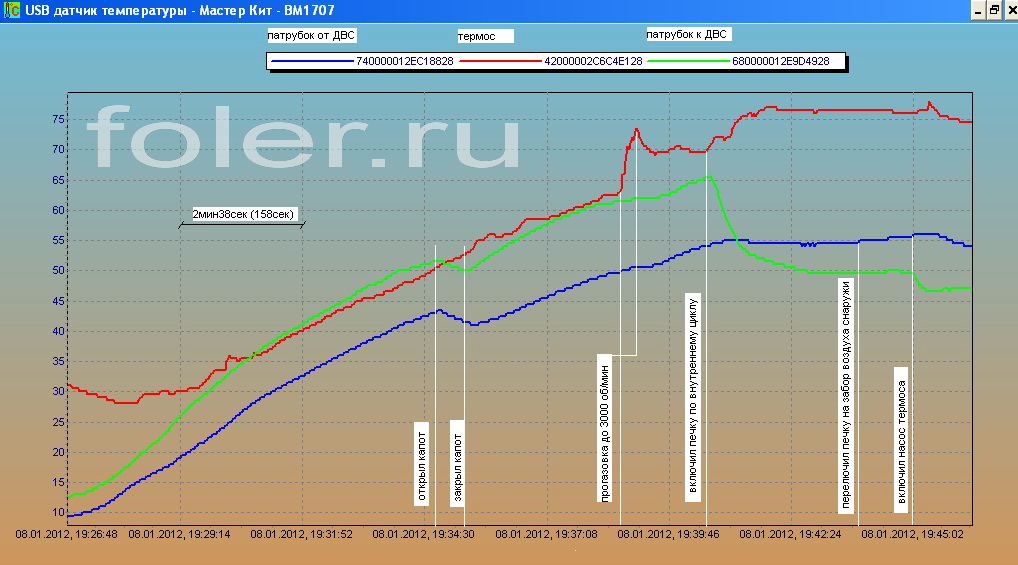Close the Мастер Кит BM1707 window
The height and width of the screenshot is (565, 1018).
click(x=1011, y=9)
